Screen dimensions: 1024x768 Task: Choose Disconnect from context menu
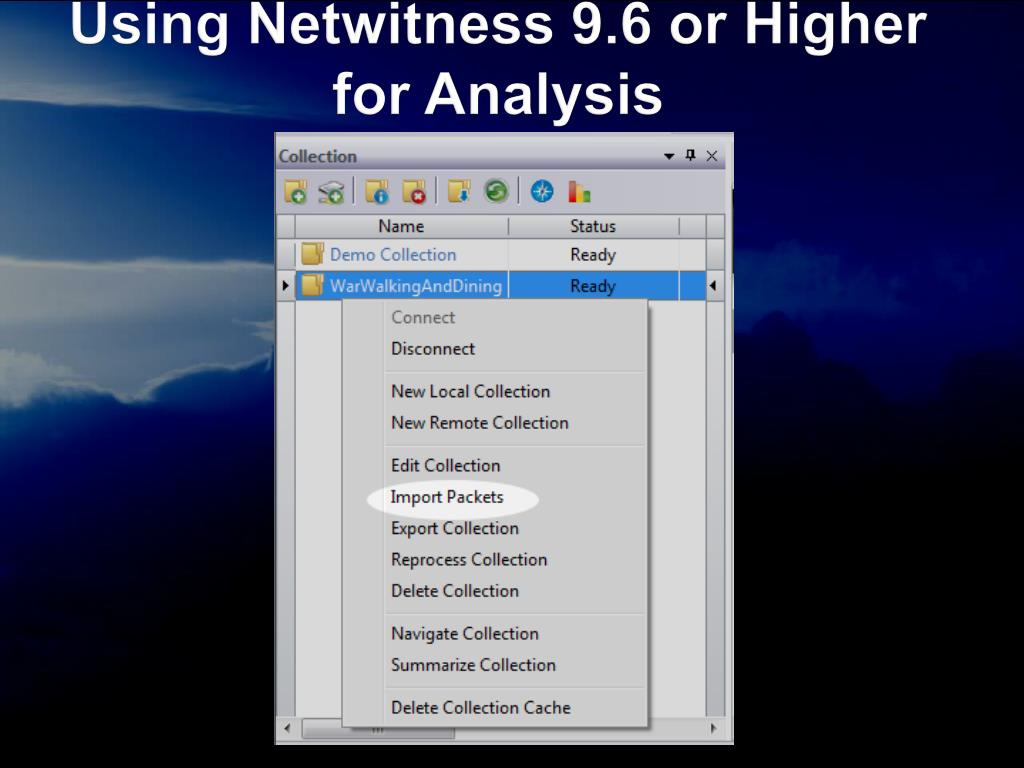[x=433, y=349]
